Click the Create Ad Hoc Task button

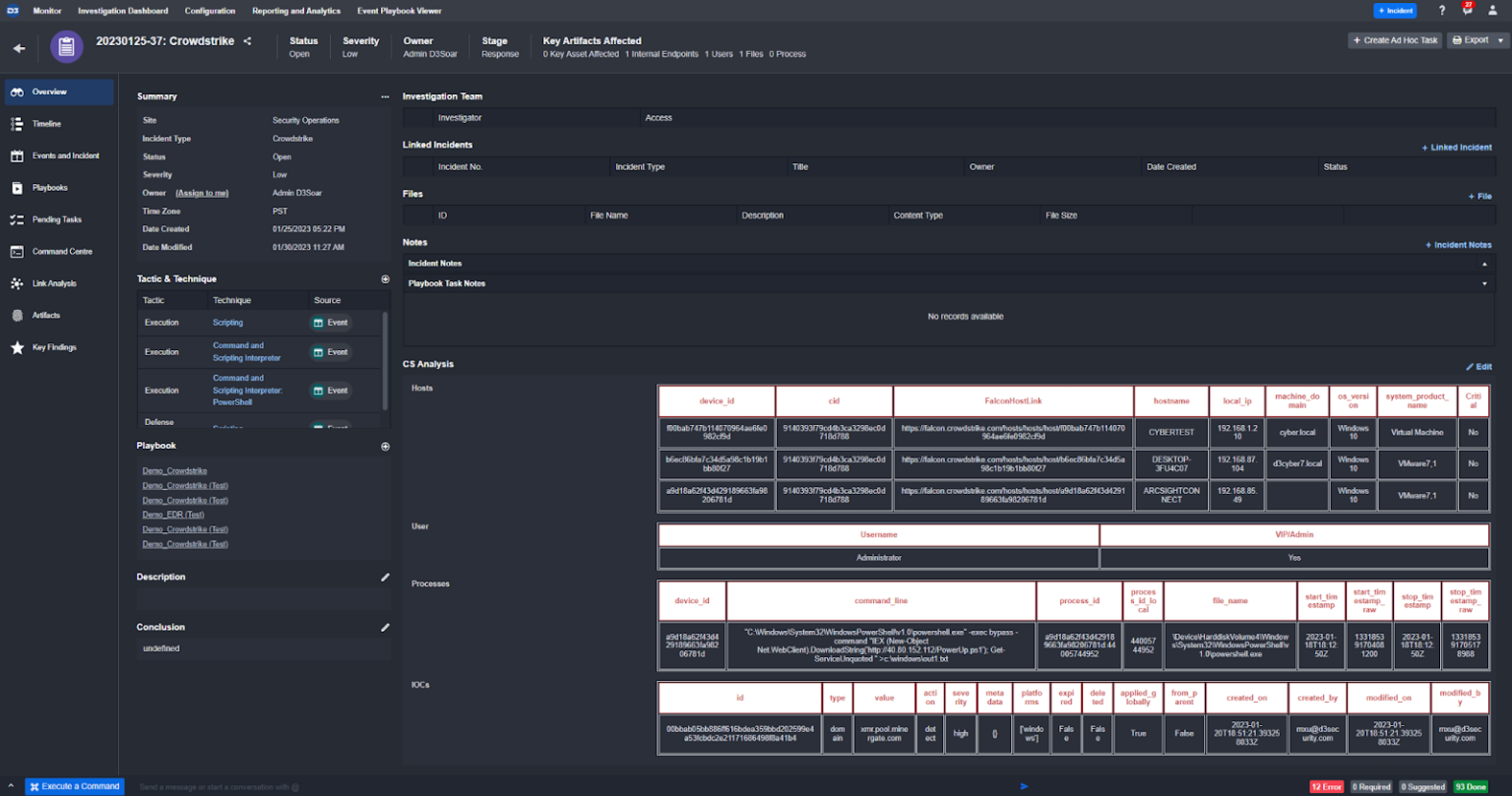click(1394, 40)
